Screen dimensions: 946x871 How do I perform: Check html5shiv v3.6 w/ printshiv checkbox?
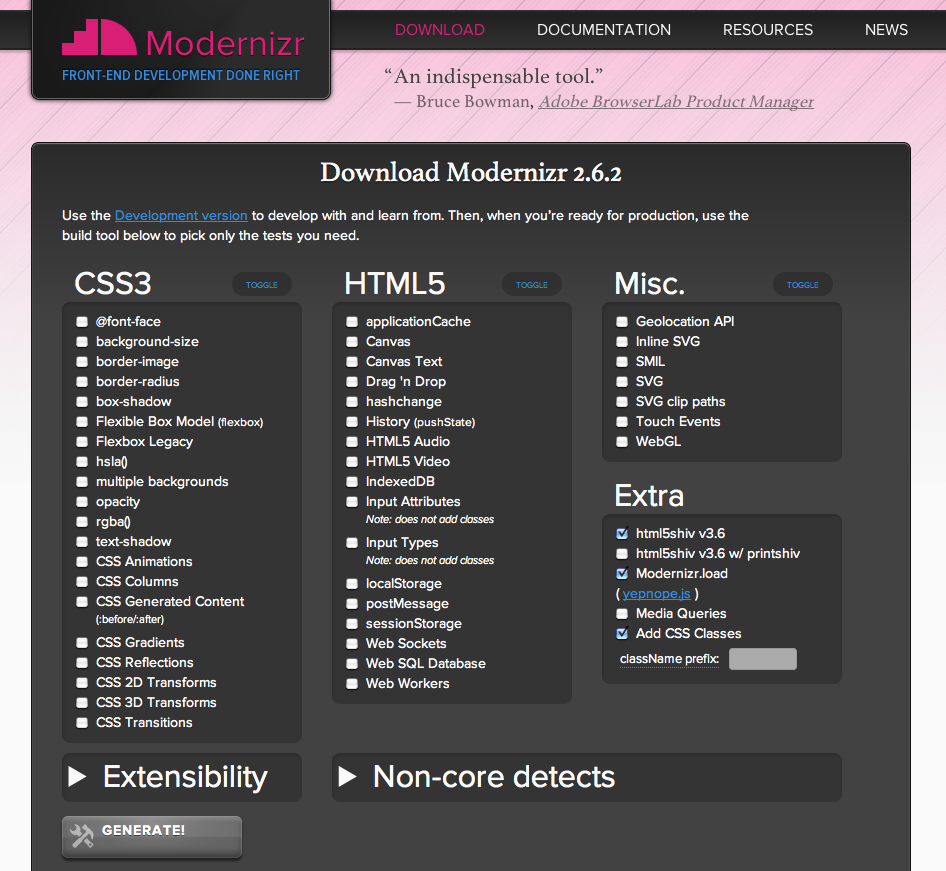(x=622, y=553)
